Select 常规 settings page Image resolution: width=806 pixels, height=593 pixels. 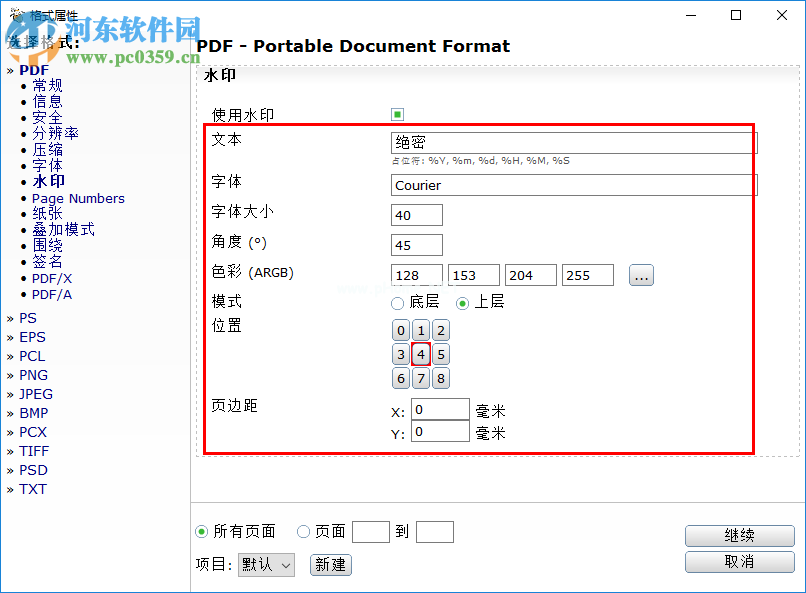(x=46, y=85)
